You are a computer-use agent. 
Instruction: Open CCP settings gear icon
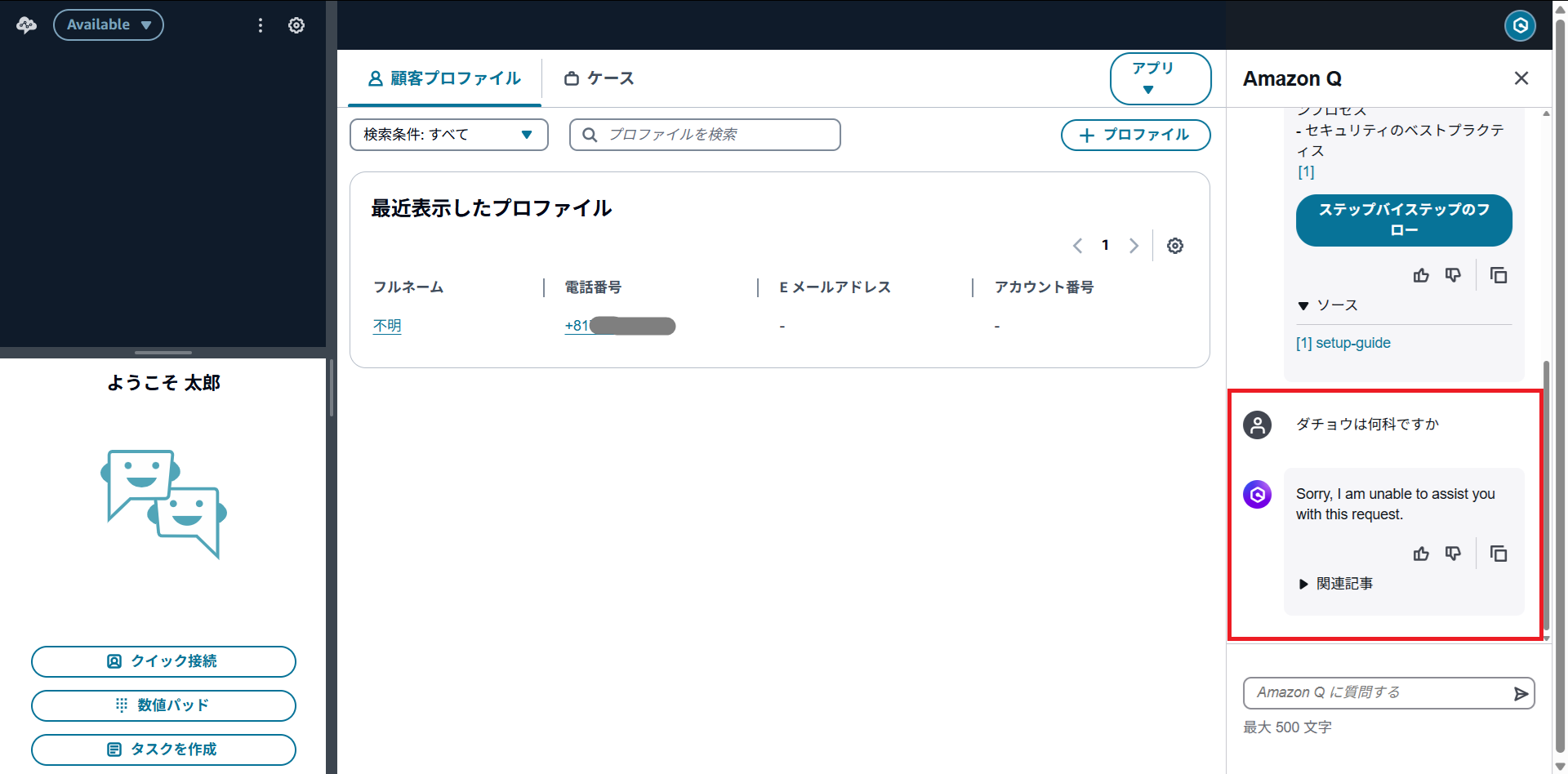pos(296,25)
